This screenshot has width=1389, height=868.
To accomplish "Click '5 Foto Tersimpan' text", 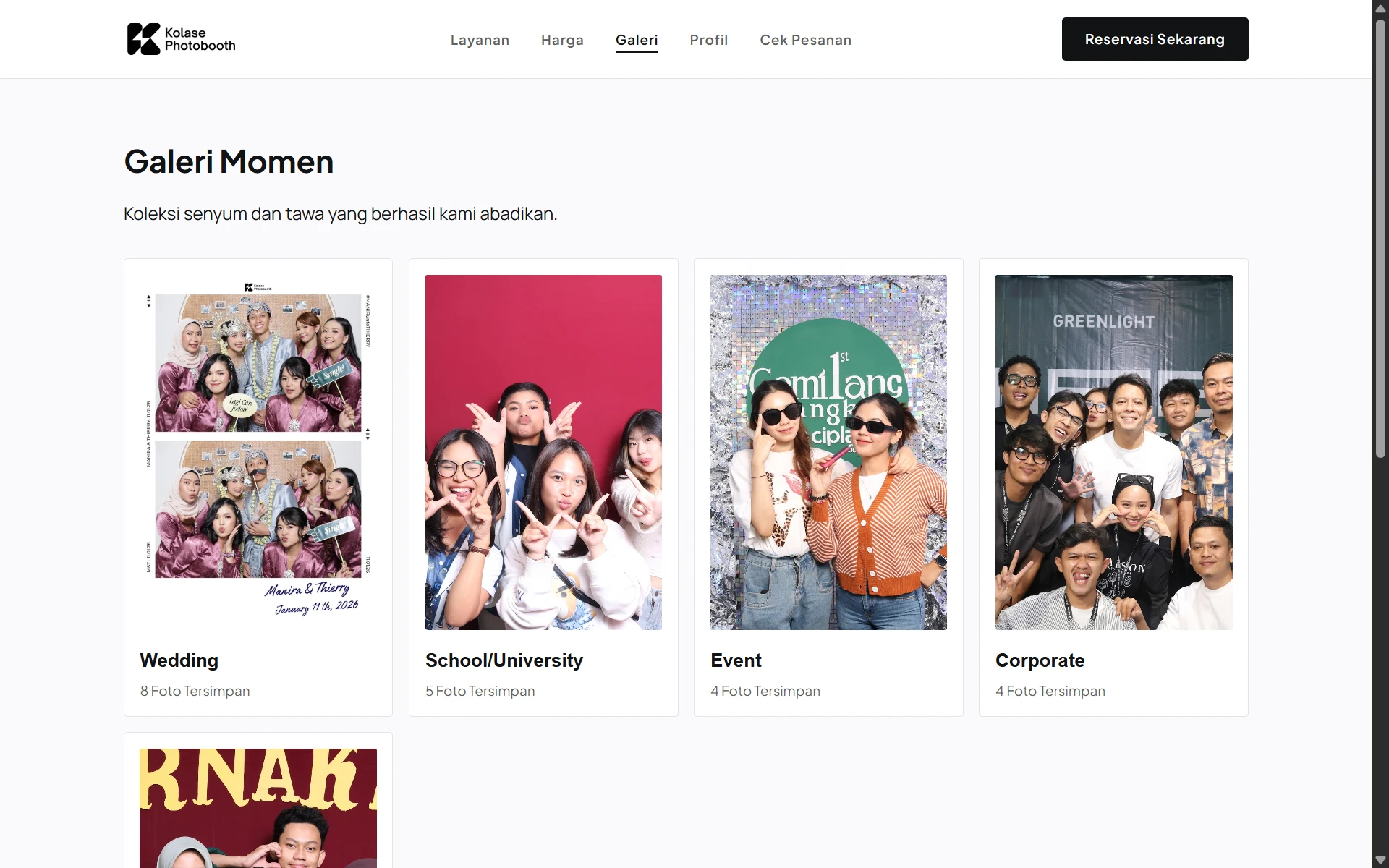I will (480, 691).
